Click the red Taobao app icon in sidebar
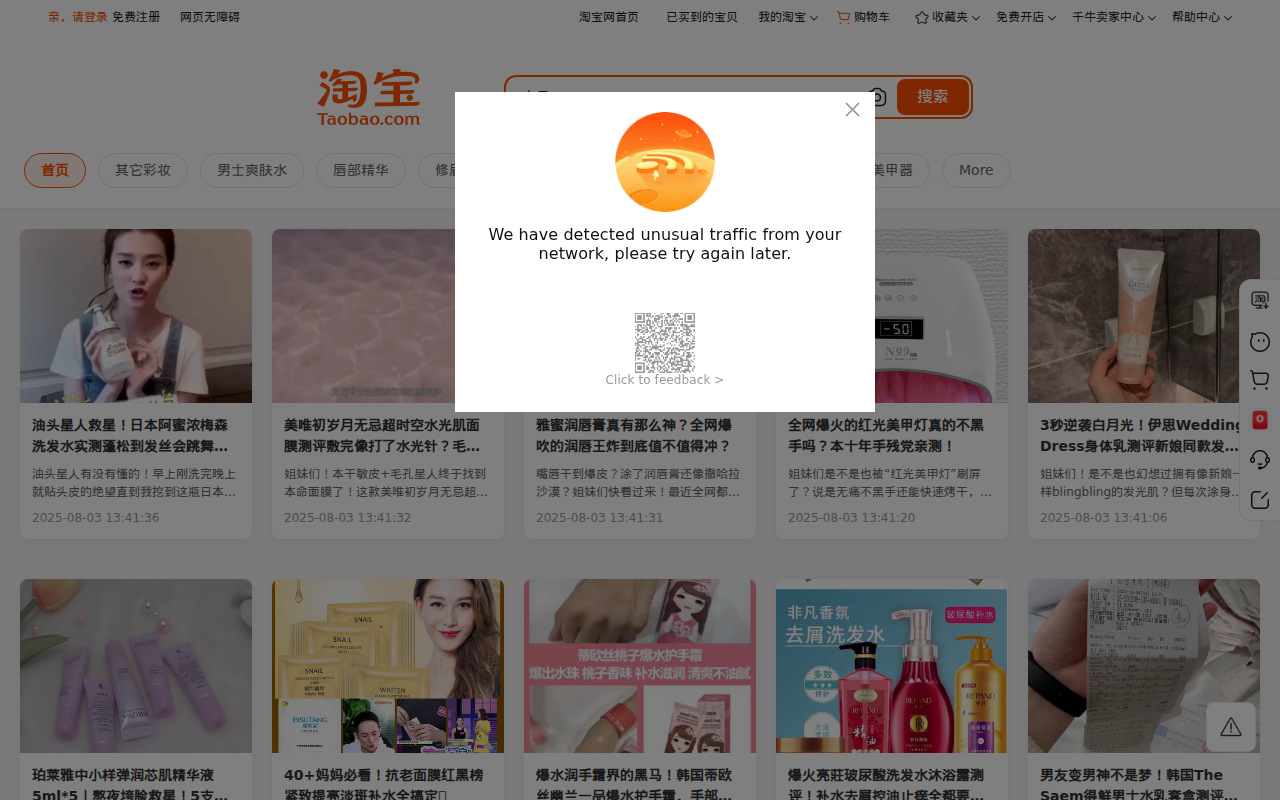 1260,418
